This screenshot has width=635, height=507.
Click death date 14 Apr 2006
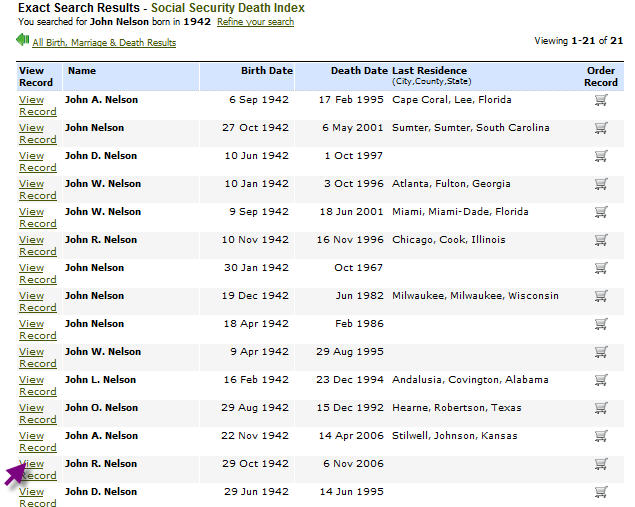pos(351,435)
